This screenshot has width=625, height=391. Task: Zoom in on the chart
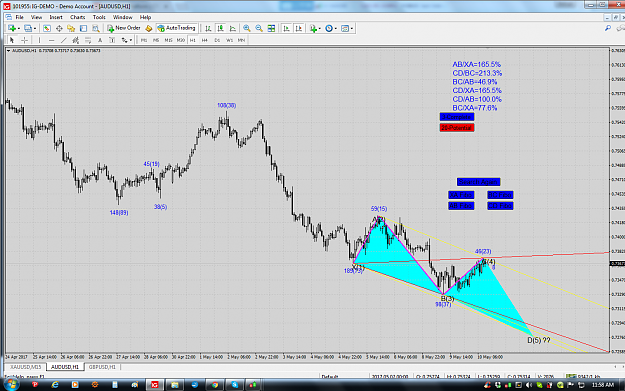247,28
